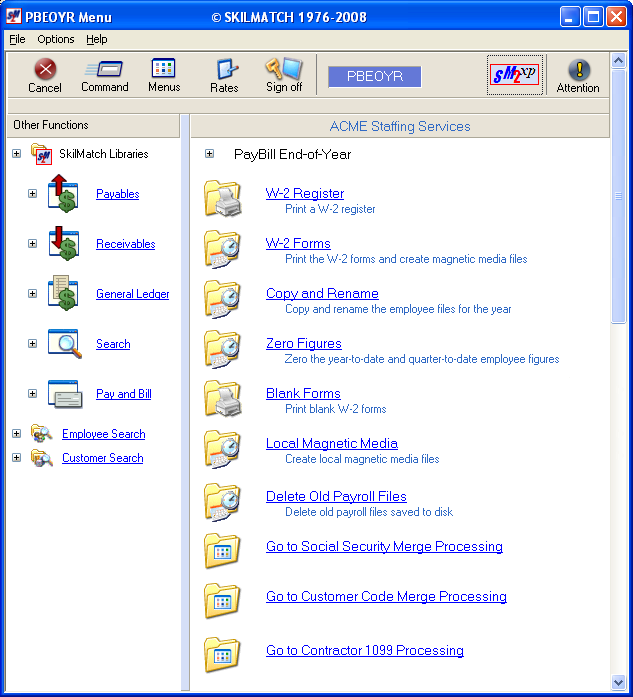Click the General Ledger icon
Viewport: 633px width, 697px height.
point(63,293)
